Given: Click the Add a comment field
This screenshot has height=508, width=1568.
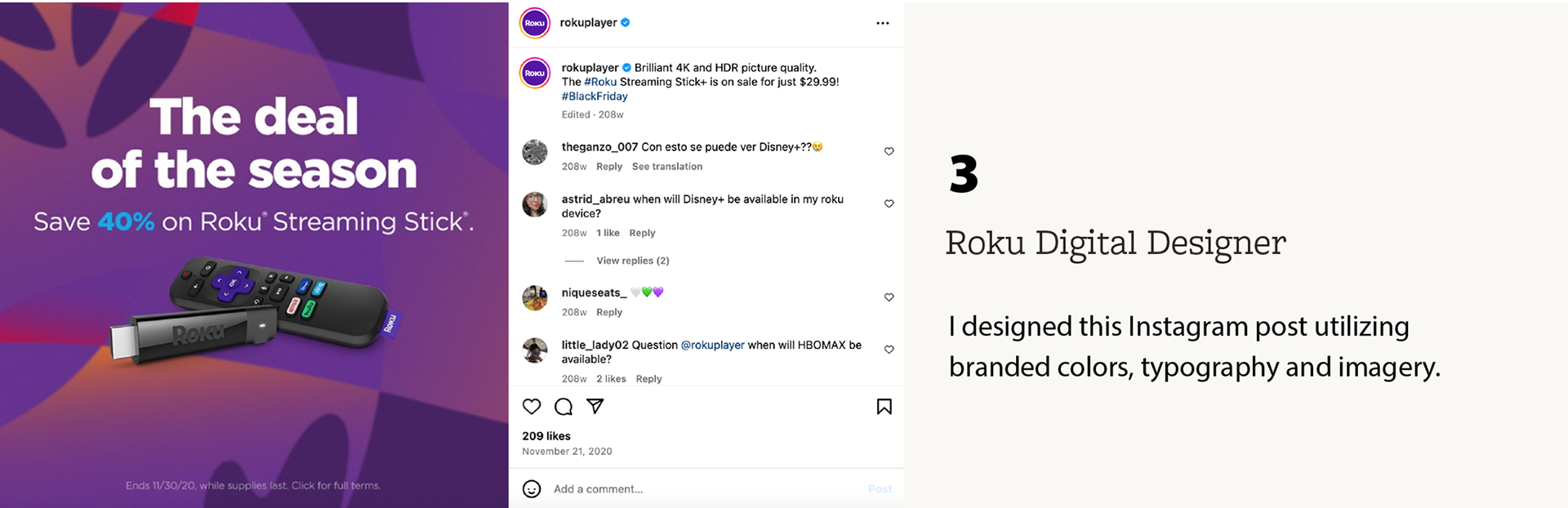Looking at the screenshot, I should coord(702,488).
